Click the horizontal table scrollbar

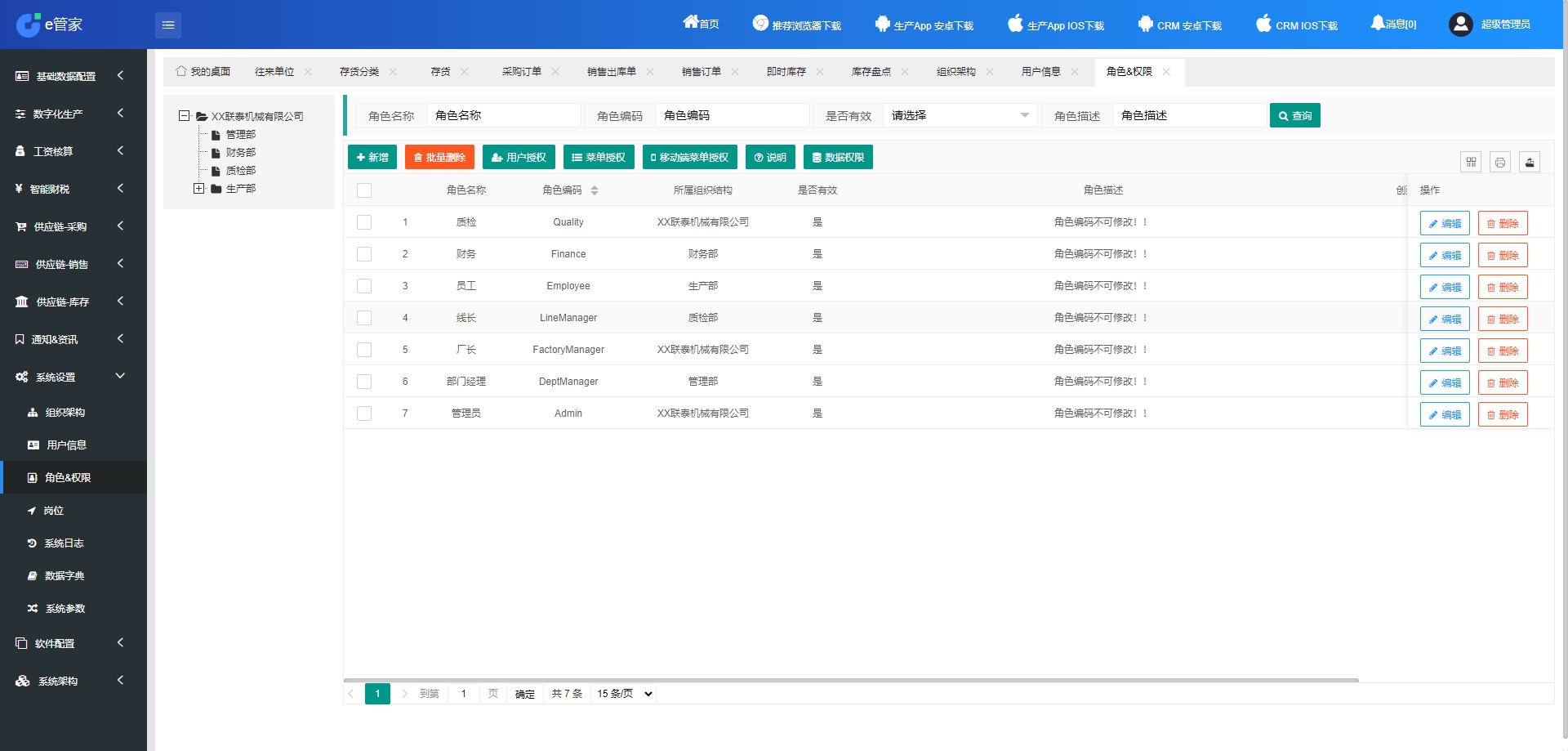(x=851, y=680)
